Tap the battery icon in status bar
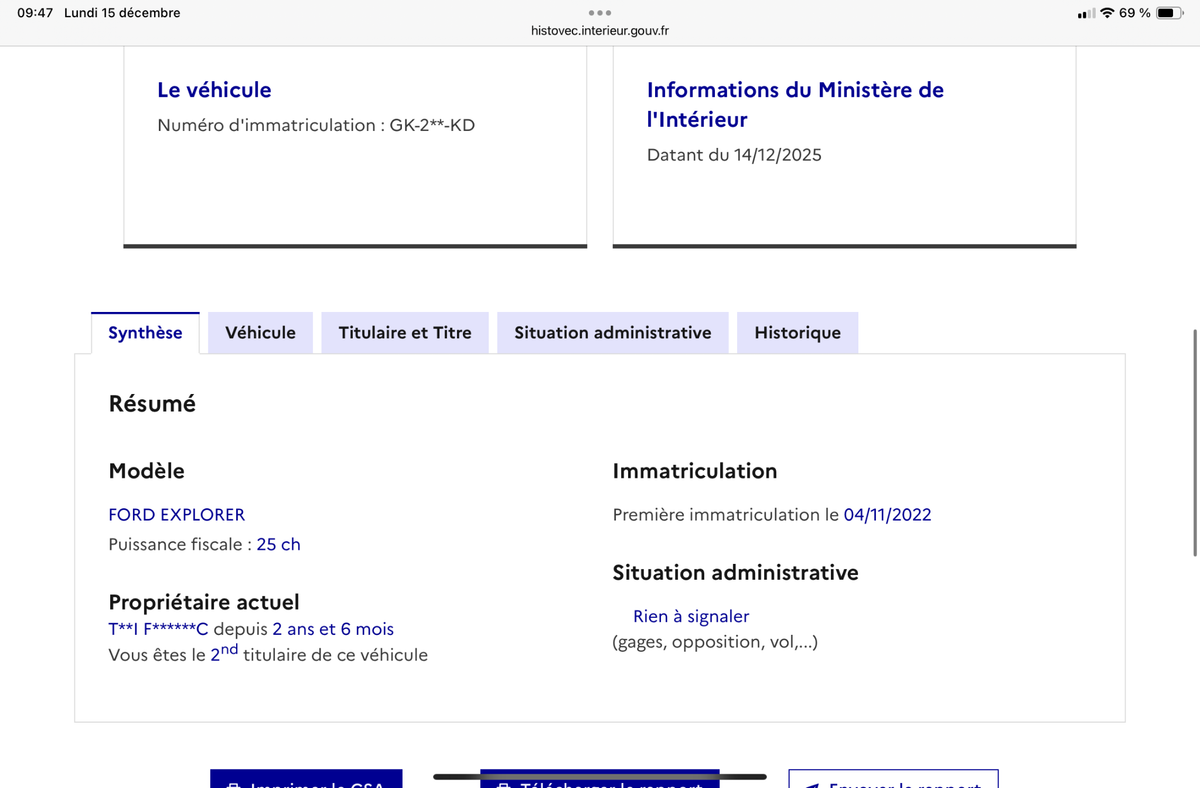 (1170, 13)
